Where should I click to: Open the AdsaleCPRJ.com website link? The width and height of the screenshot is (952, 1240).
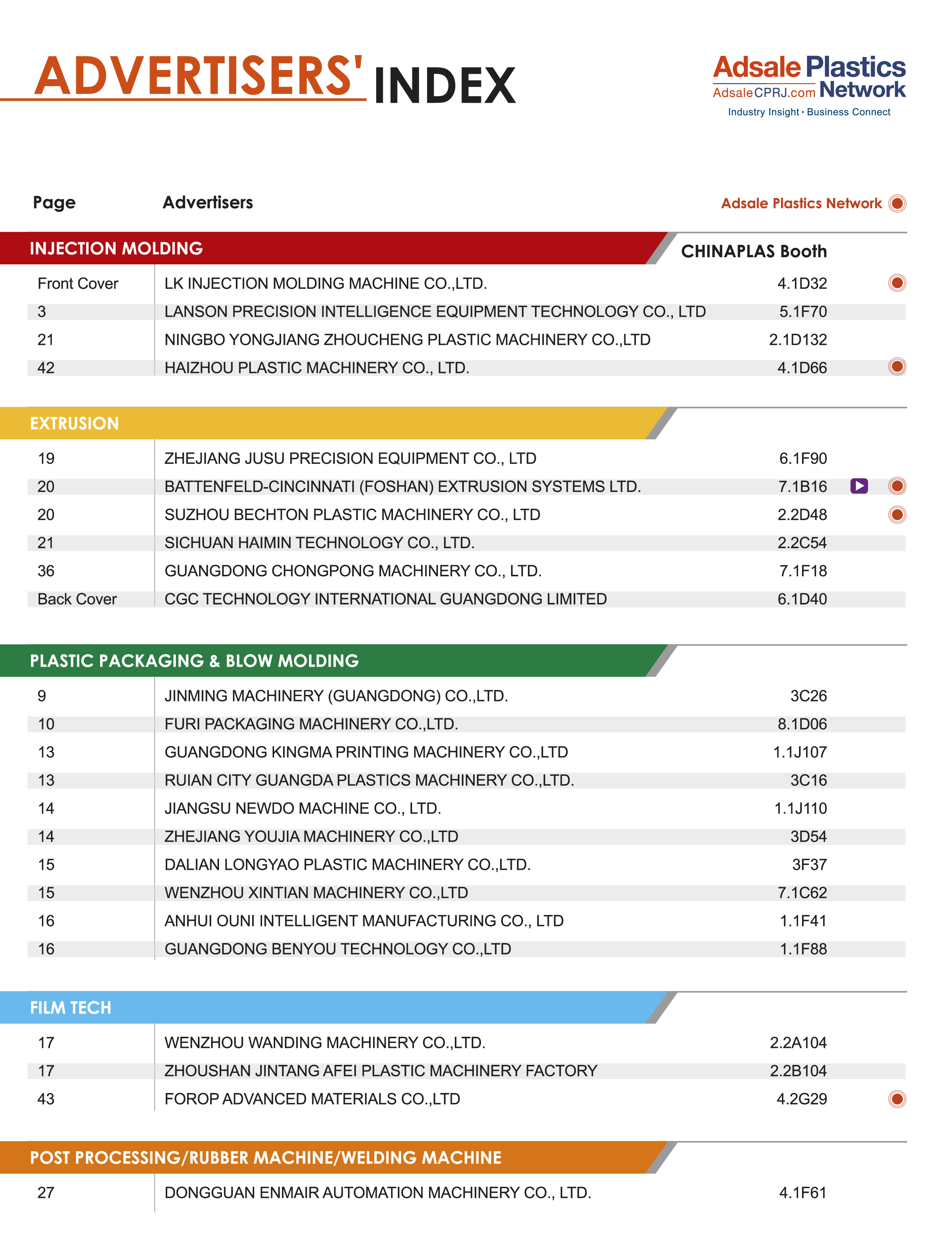pos(763,92)
